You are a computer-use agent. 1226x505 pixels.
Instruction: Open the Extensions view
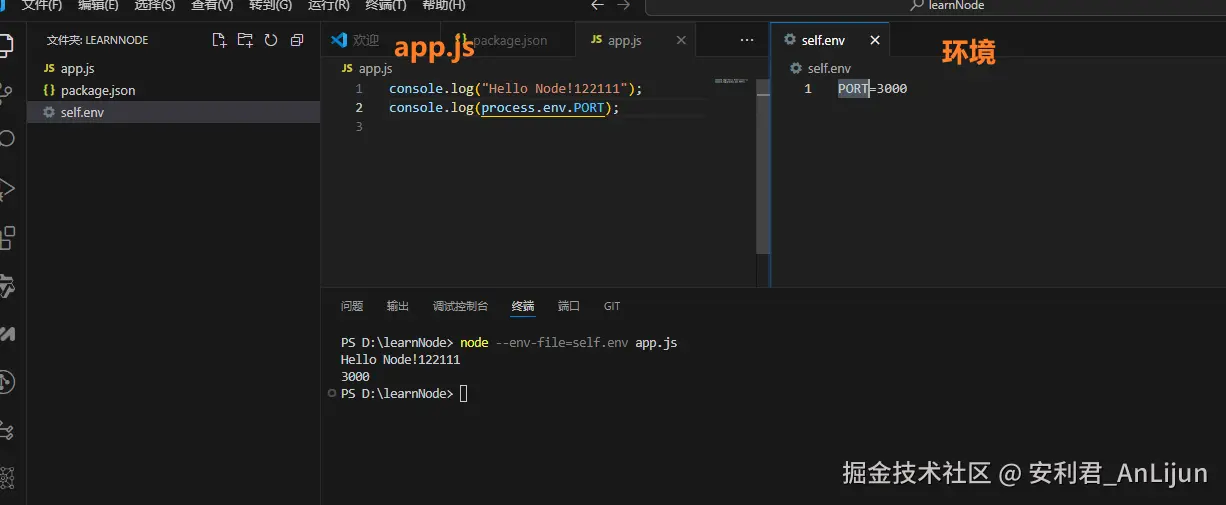6,238
